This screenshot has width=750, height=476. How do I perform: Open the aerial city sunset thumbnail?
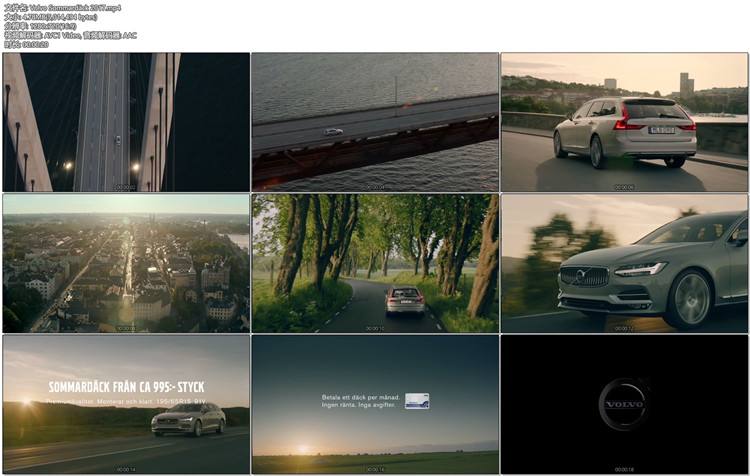tap(126, 263)
